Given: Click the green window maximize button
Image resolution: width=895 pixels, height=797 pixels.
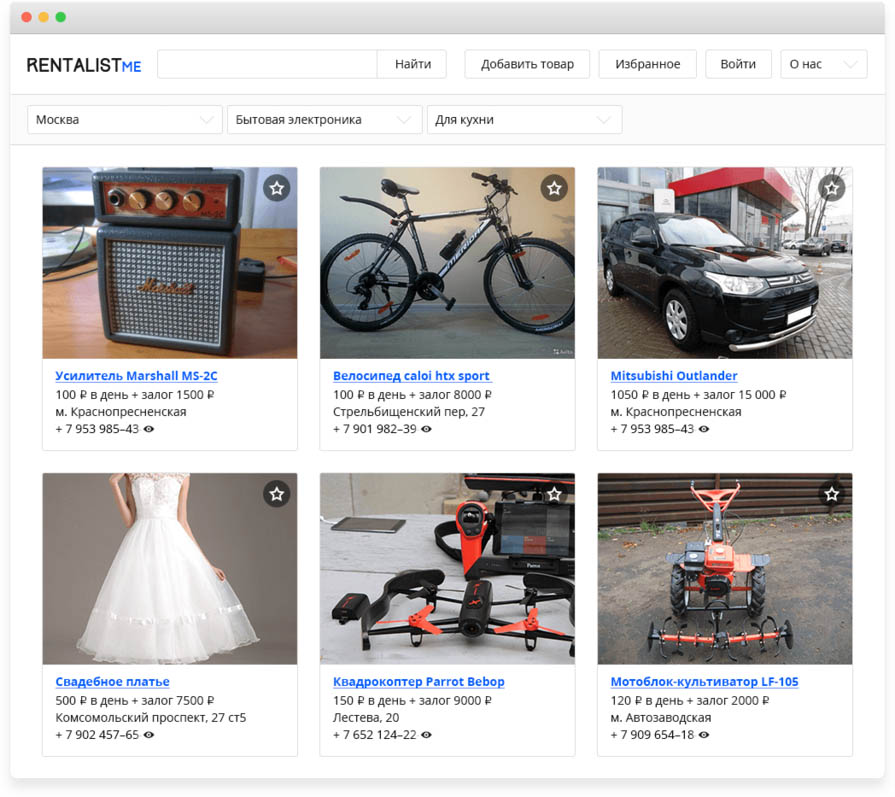Looking at the screenshot, I should pos(61,17).
